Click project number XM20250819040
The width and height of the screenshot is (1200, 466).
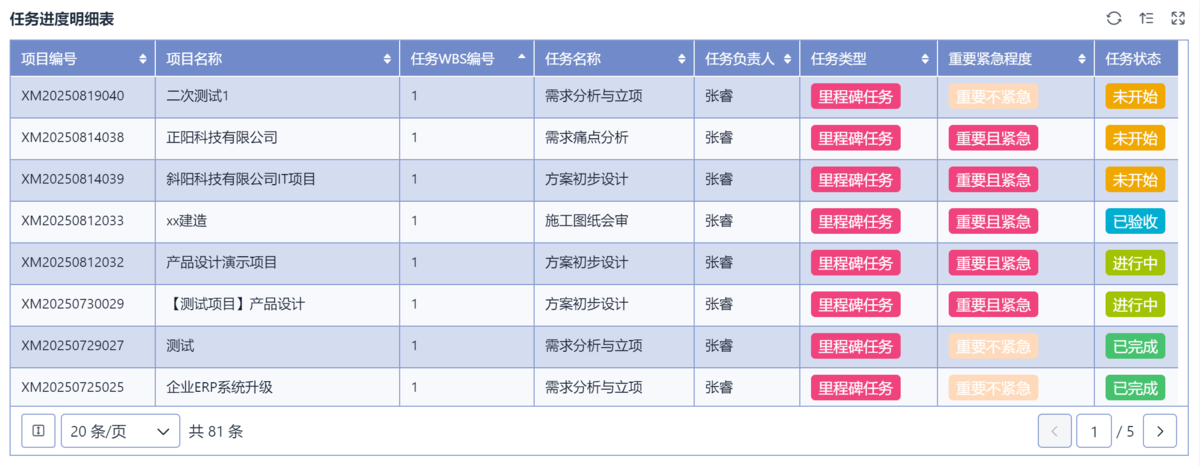pos(73,96)
